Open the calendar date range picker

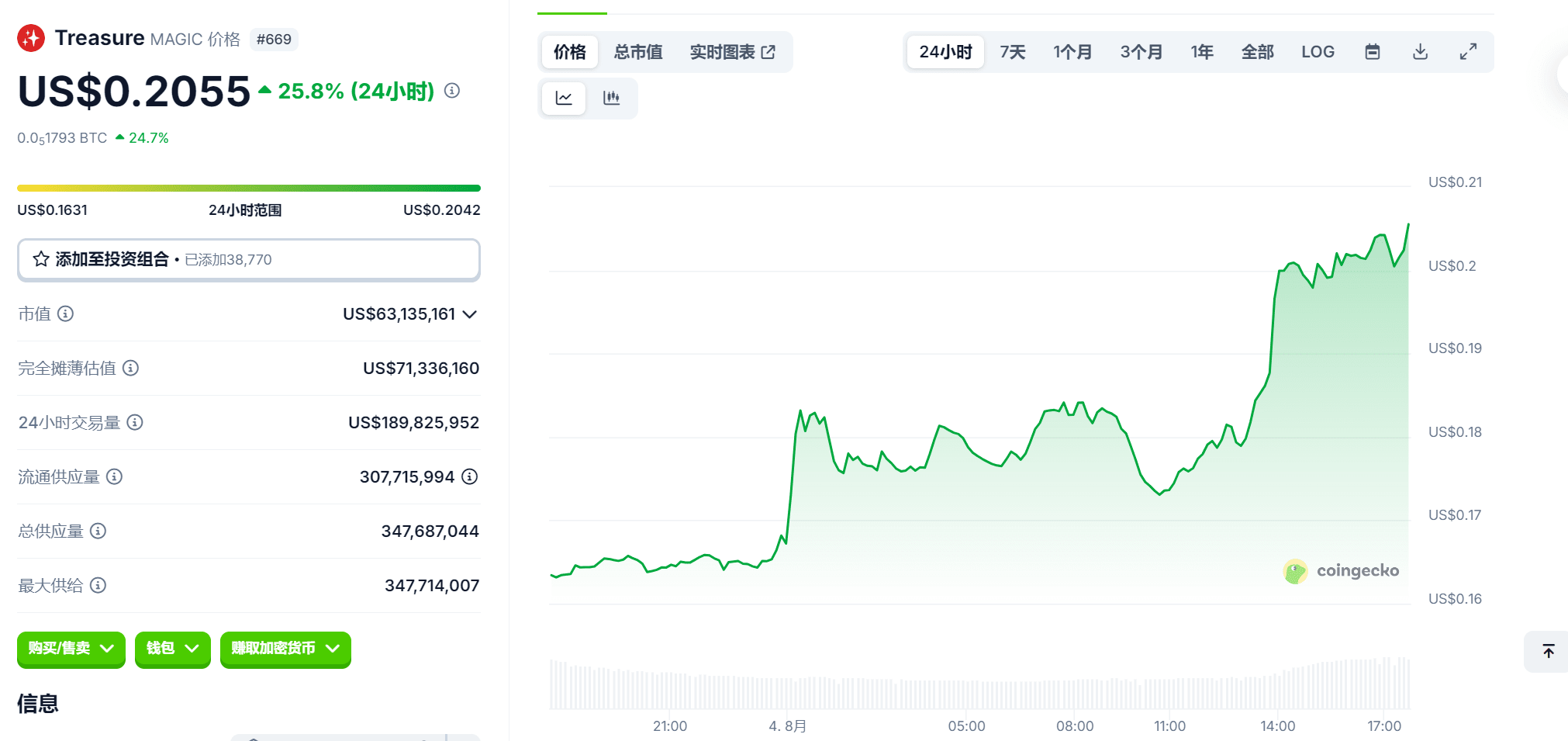coord(1373,52)
